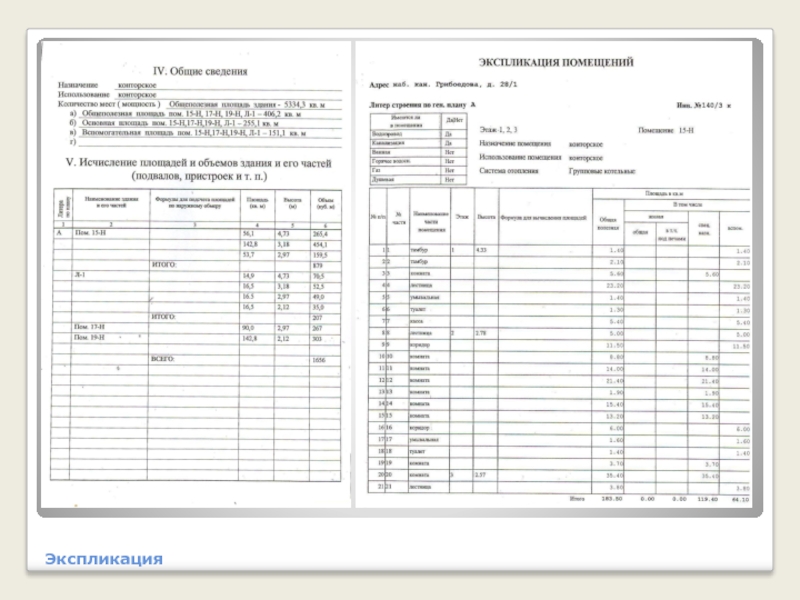Viewport: 800px width, 600px height.
Task: Click the subtotal volume '879'
Action: [x=317, y=265]
